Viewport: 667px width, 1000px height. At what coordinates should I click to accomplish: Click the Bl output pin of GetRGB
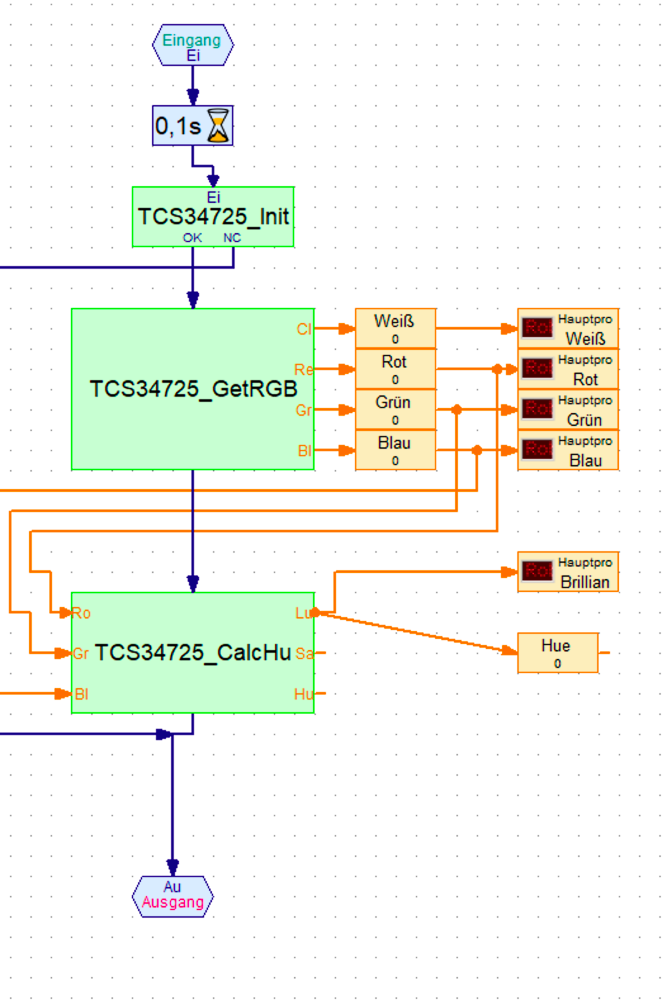click(305, 451)
